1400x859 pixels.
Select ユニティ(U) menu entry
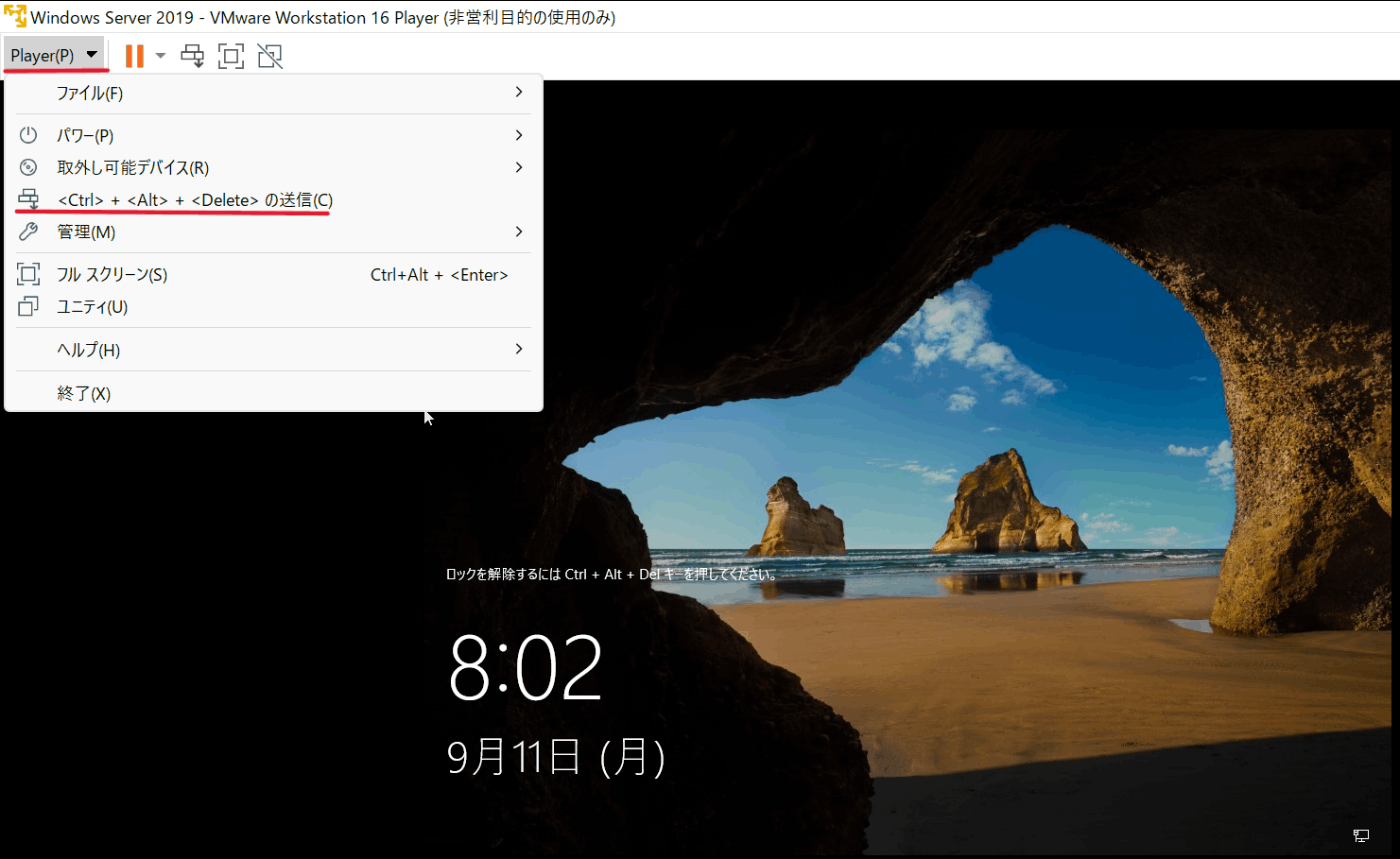coord(274,307)
